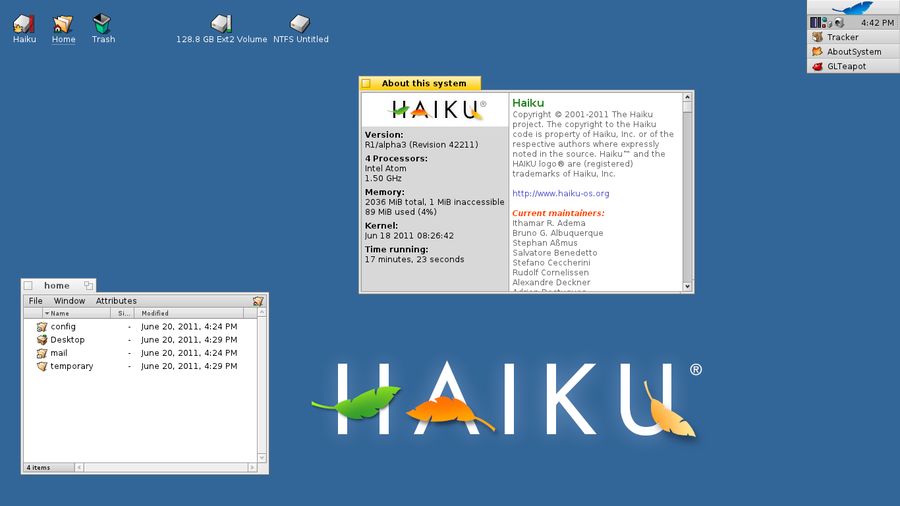Sort by the Size column header
900x506 pixels.
coord(122,313)
